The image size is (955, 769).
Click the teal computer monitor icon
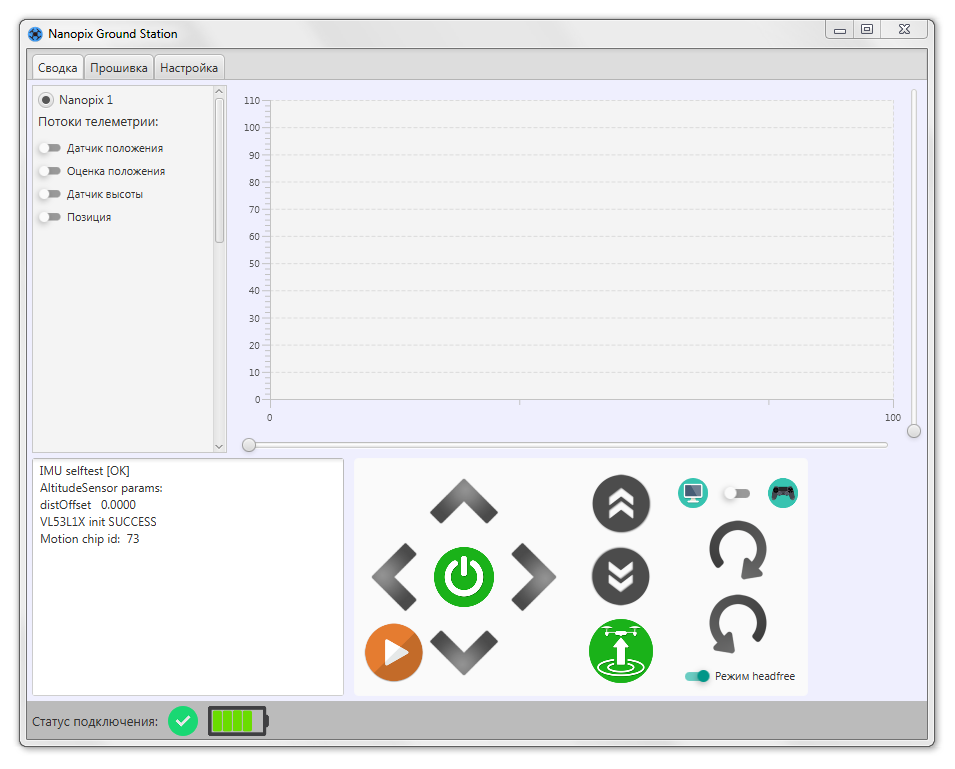[693, 493]
